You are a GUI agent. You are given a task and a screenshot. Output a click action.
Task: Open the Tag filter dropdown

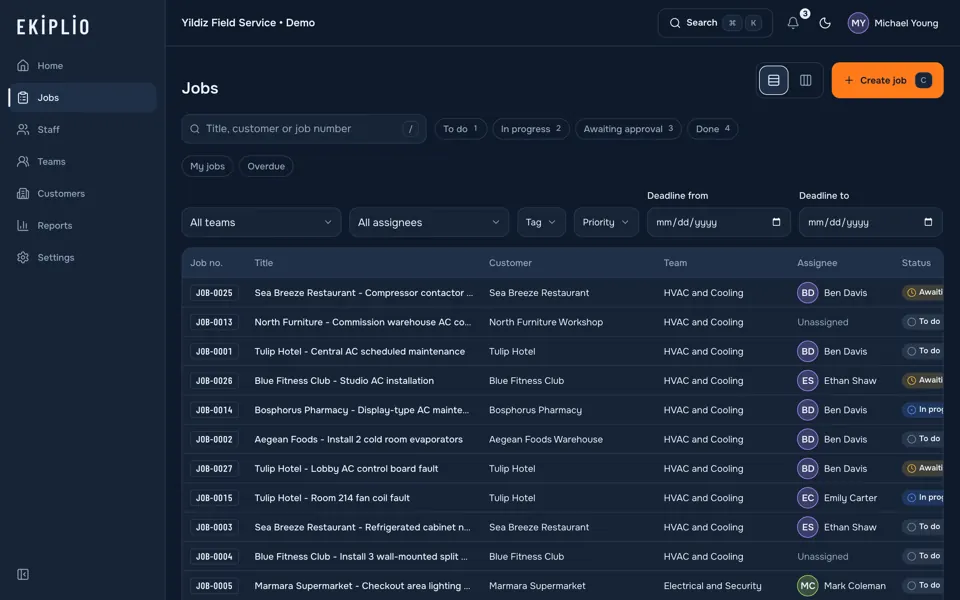pos(541,222)
